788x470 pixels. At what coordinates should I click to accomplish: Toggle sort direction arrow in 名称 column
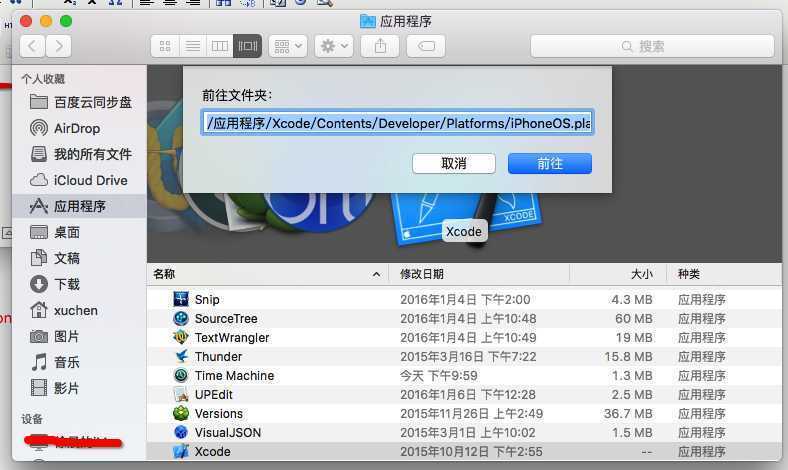click(x=376, y=274)
